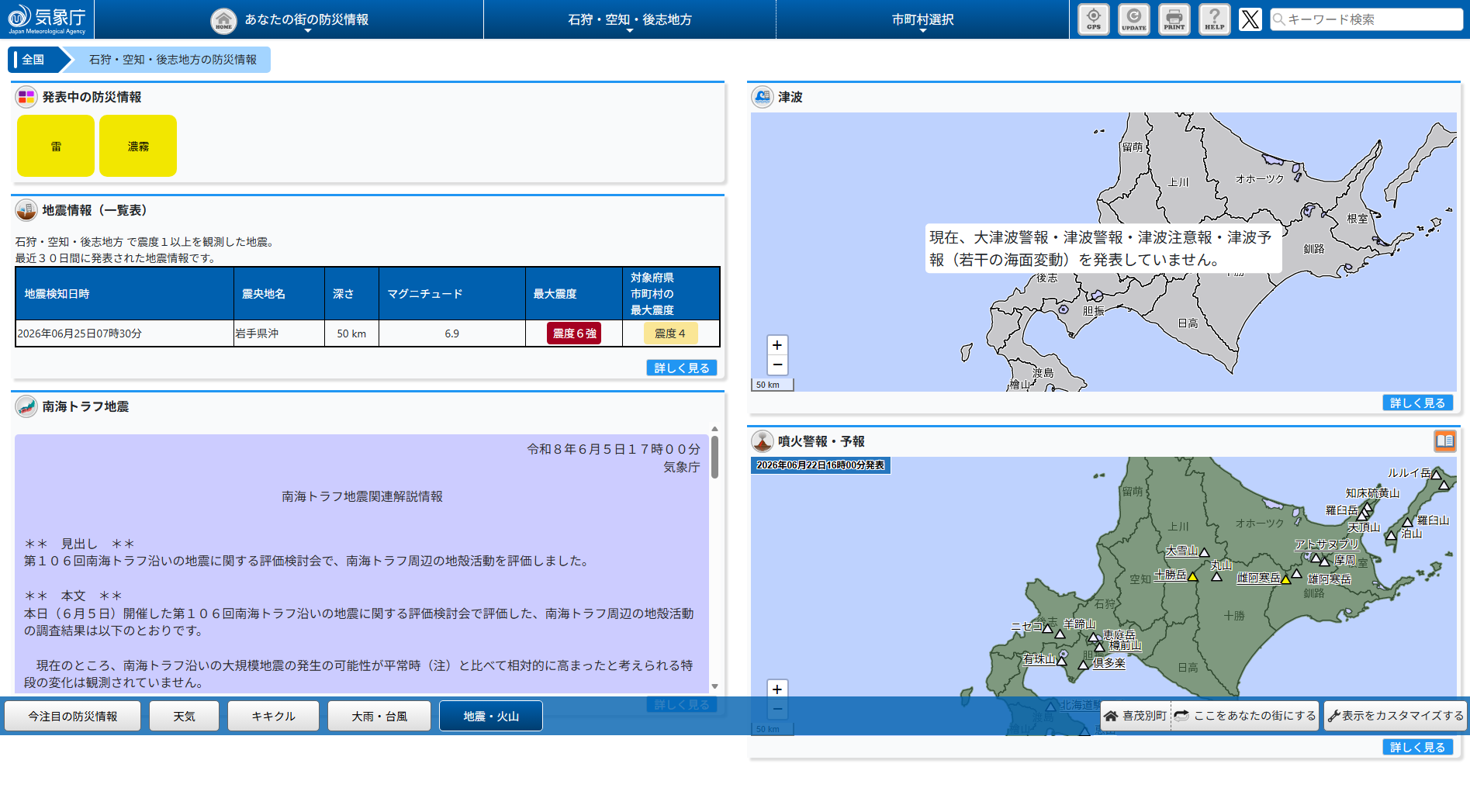The width and height of the screenshot is (1470, 812).
Task: Click the 6.9 magnitude cell
Action: point(451,333)
